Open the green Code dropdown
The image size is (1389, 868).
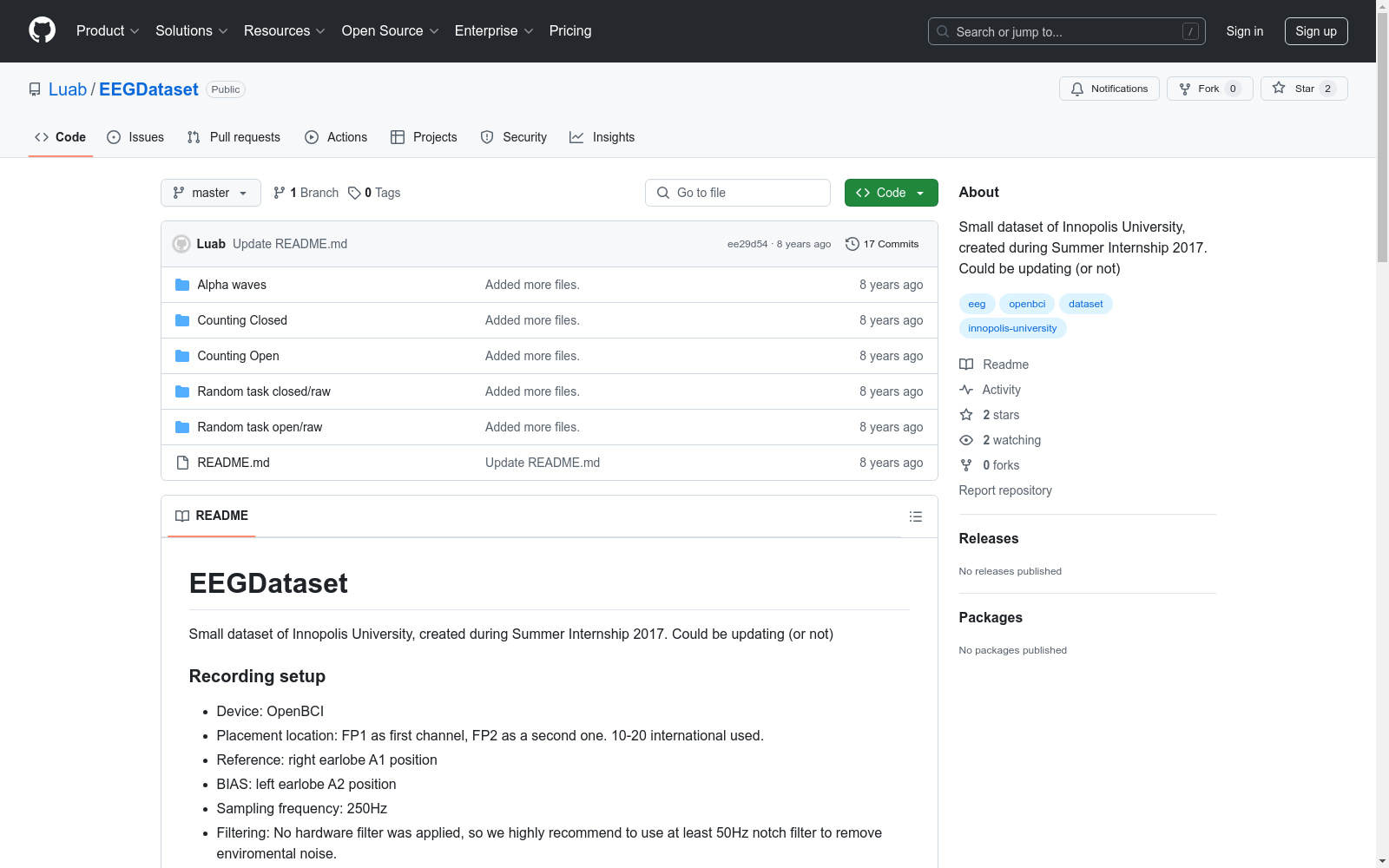pos(891,193)
